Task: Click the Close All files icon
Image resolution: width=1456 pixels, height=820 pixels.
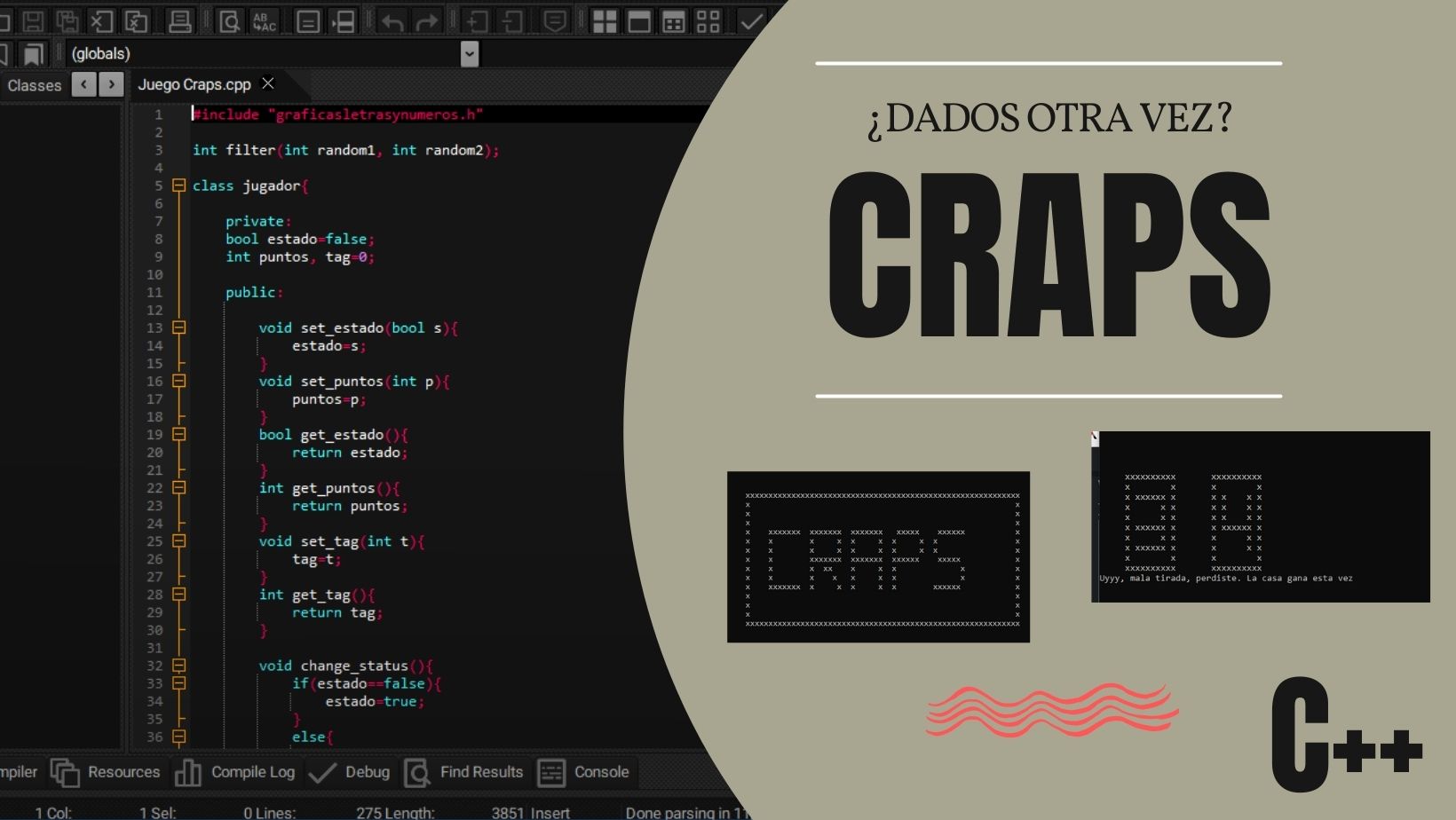Action: click(137, 20)
